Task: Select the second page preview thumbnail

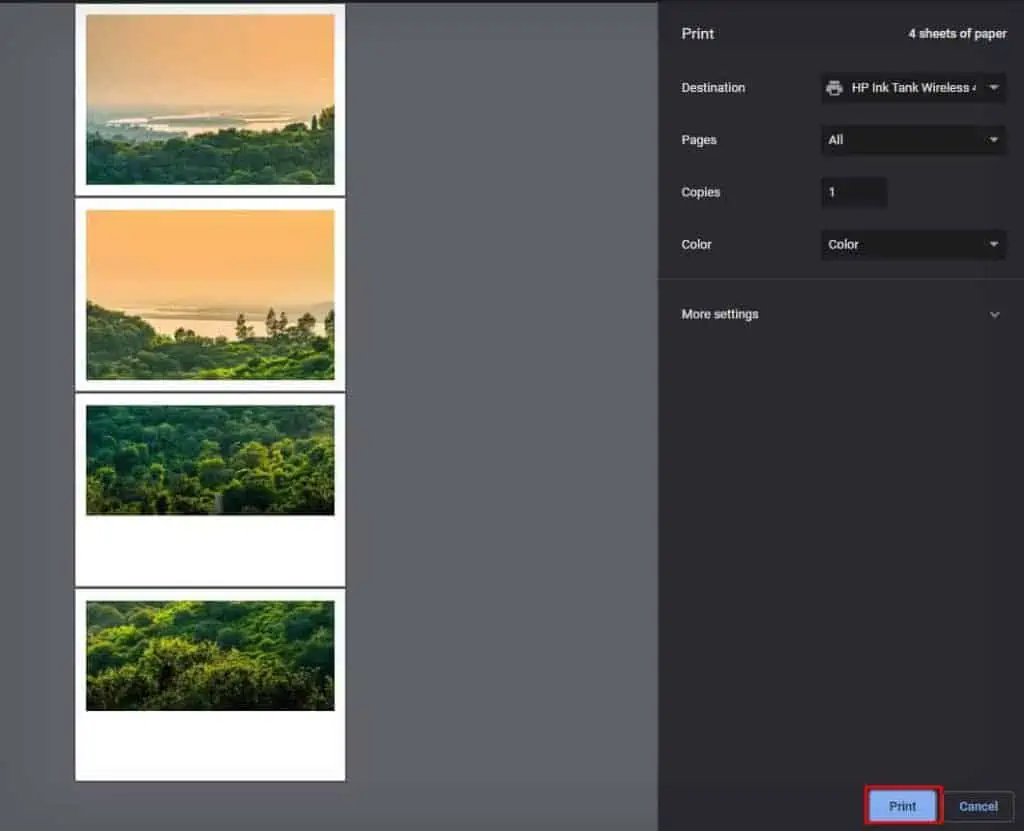Action: [211, 293]
